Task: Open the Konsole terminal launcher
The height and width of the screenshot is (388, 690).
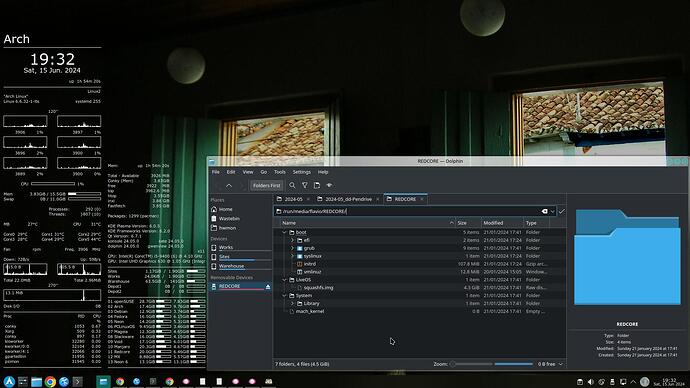Action: point(77,381)
